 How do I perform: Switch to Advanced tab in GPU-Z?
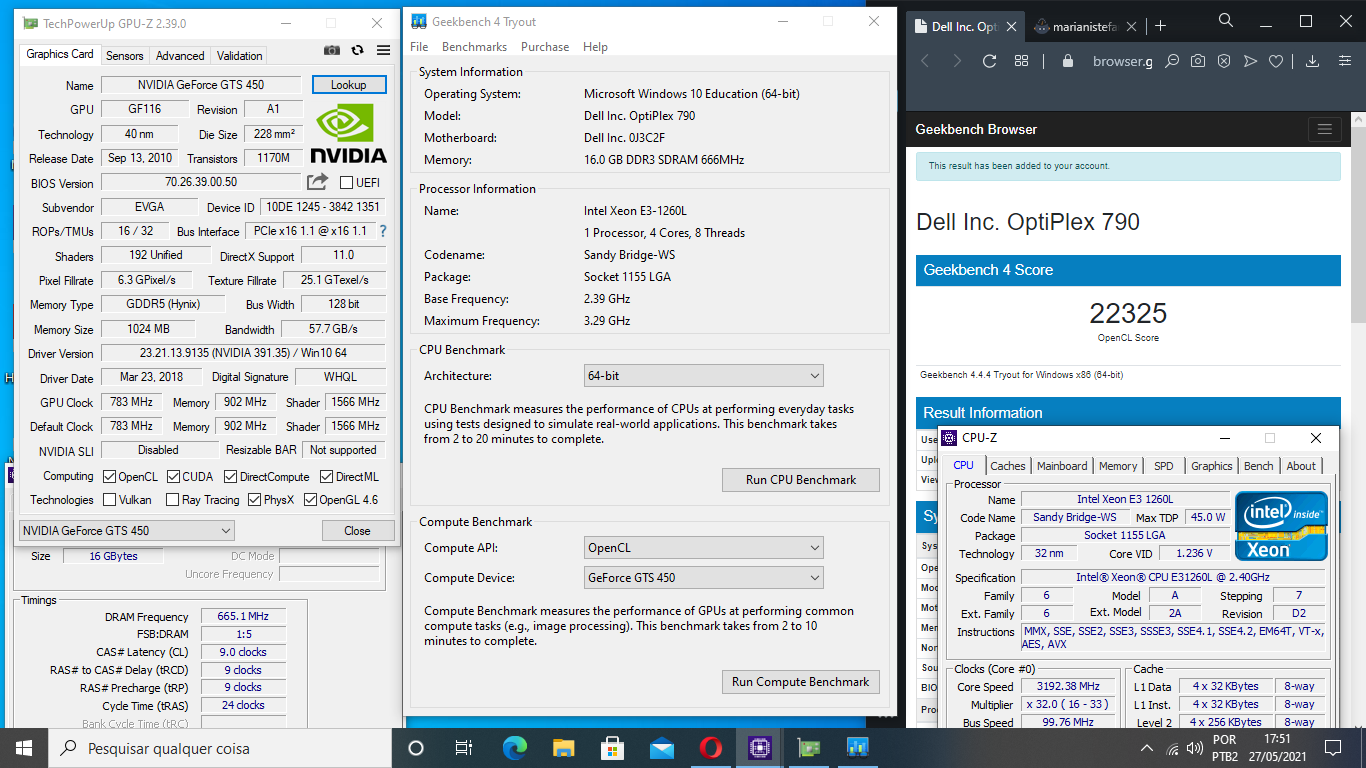pyautogui.click(x=180, y=56)
